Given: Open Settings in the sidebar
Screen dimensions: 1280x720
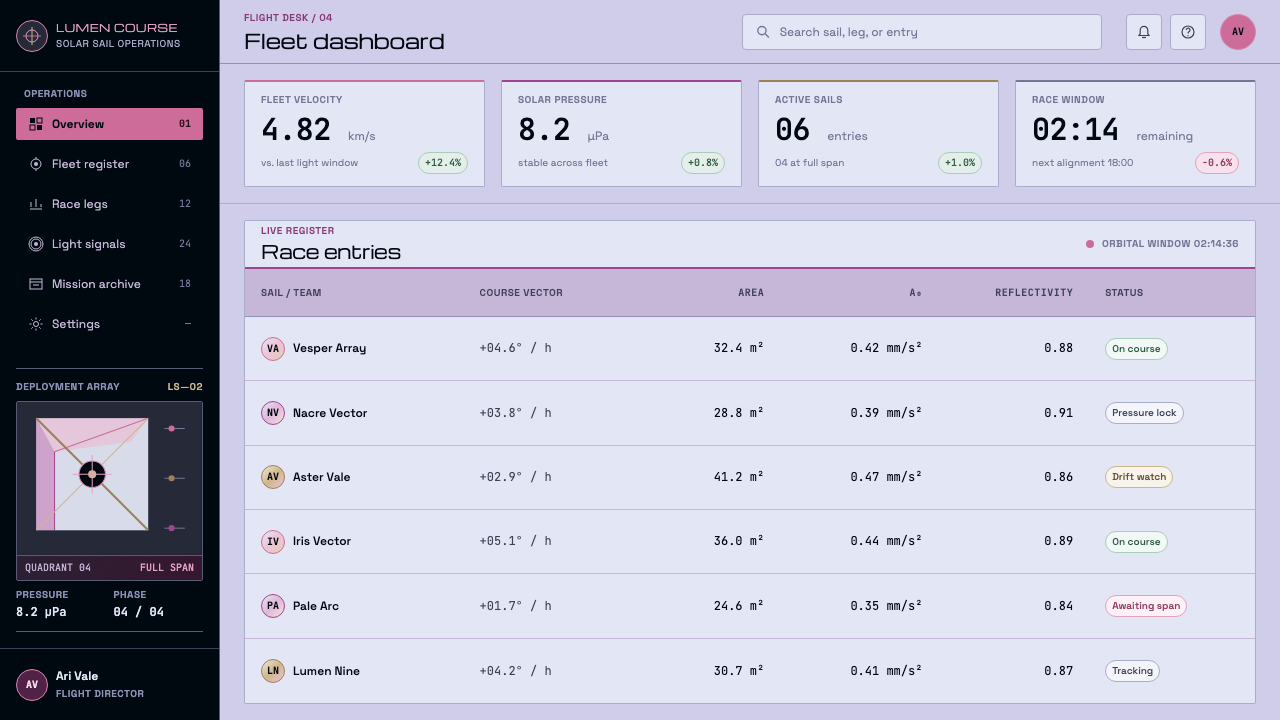Looking at the screenshot, I should point(109,324).
